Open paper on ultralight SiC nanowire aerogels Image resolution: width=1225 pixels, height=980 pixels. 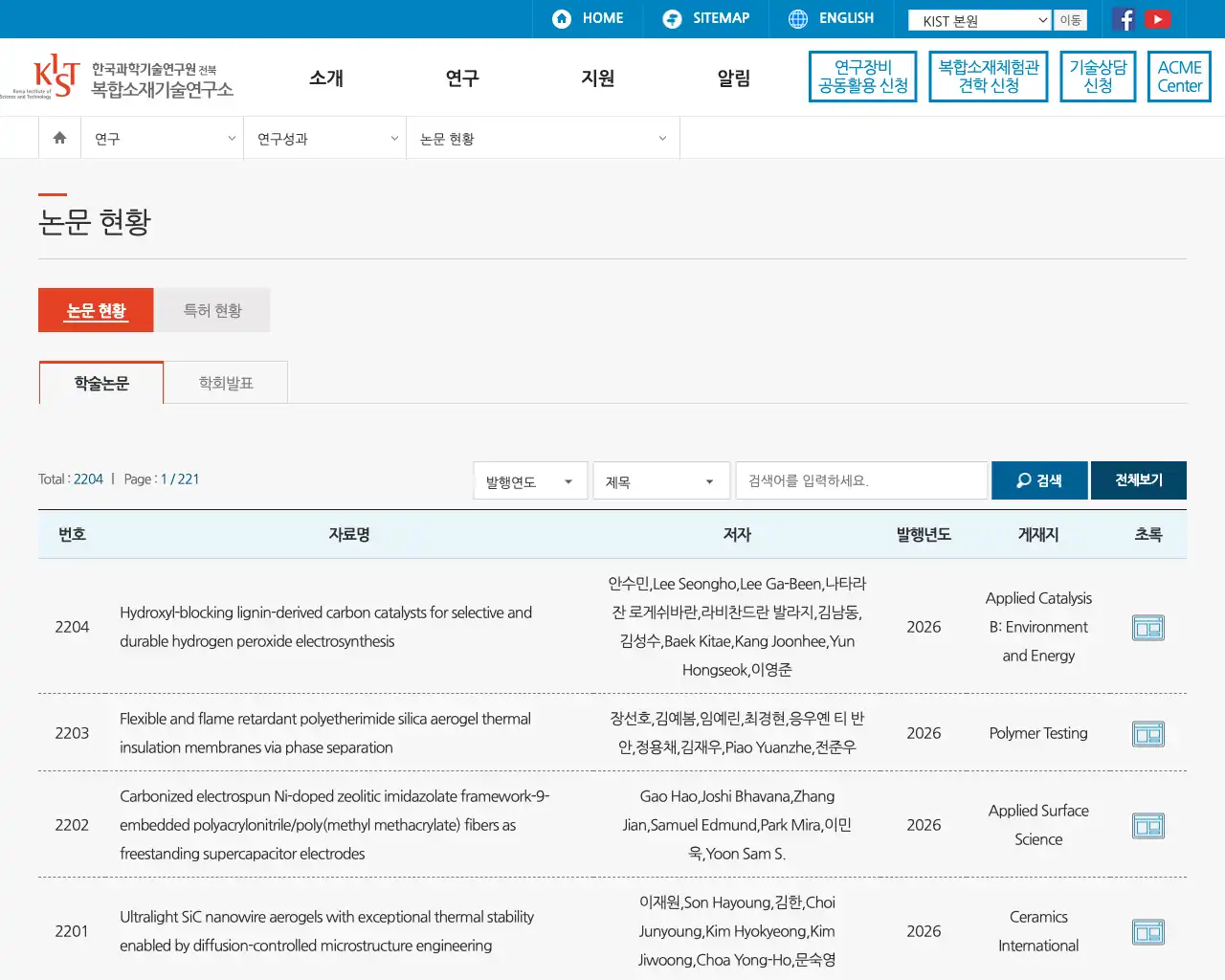click(x=326, y=931)
